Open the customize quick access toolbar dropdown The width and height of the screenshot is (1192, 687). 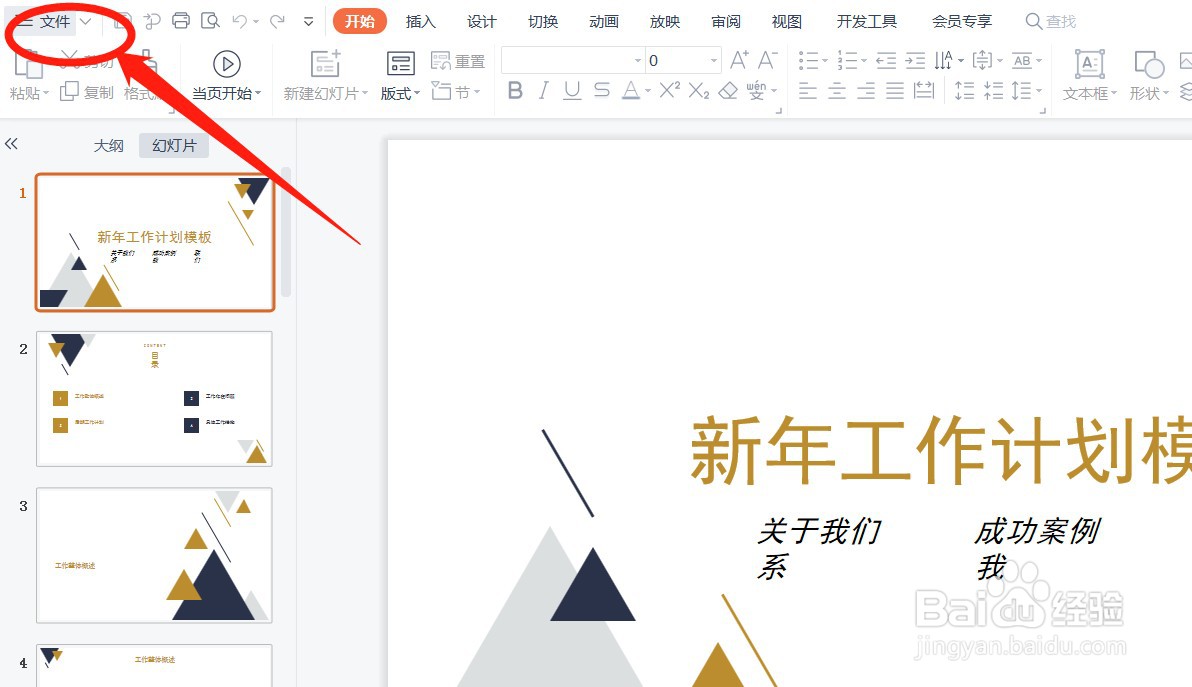coord(308,22)
